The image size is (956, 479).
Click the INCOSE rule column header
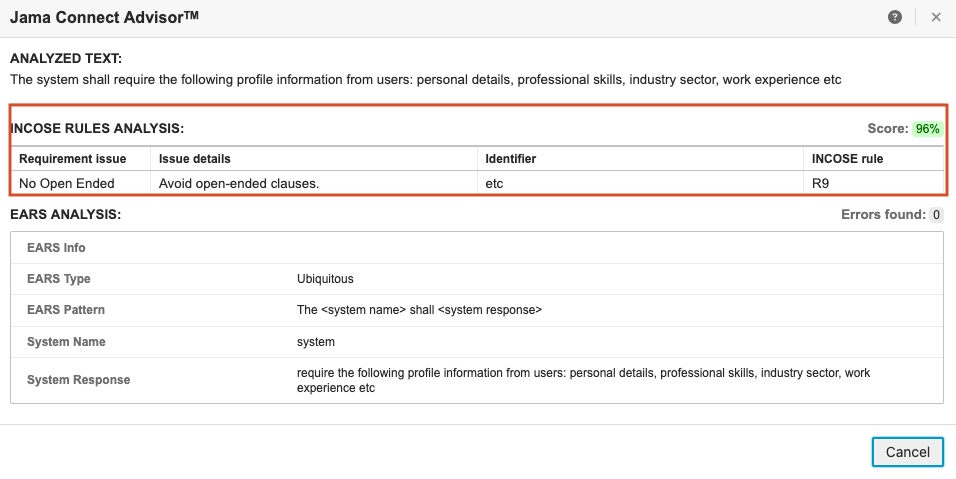(847, 159)
